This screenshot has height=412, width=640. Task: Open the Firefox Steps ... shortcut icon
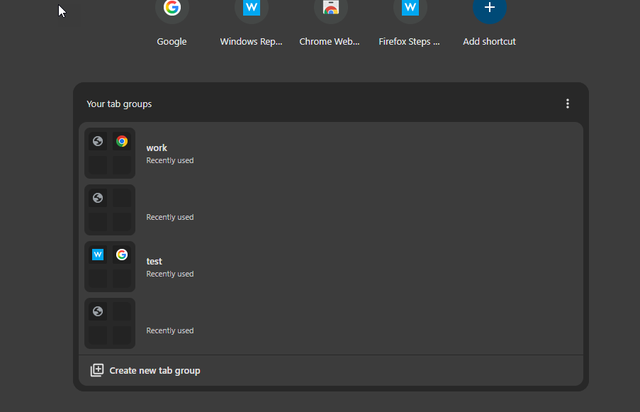click(410, 7)
